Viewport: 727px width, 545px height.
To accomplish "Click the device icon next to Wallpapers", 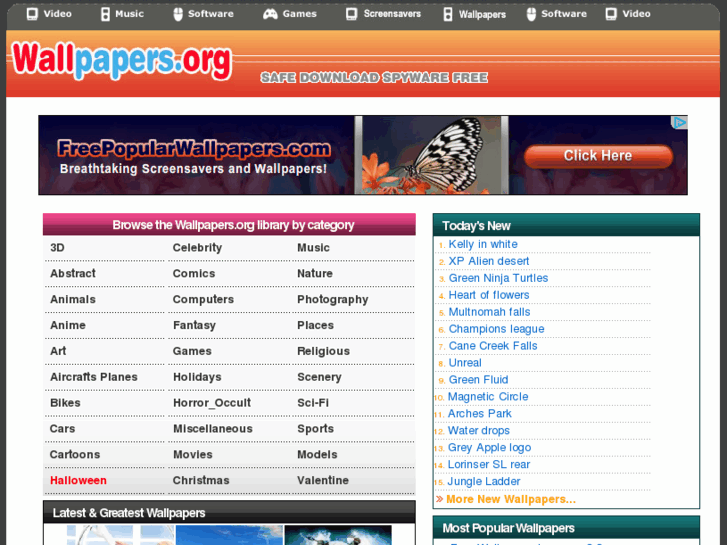I will click(x=448, y=14).
